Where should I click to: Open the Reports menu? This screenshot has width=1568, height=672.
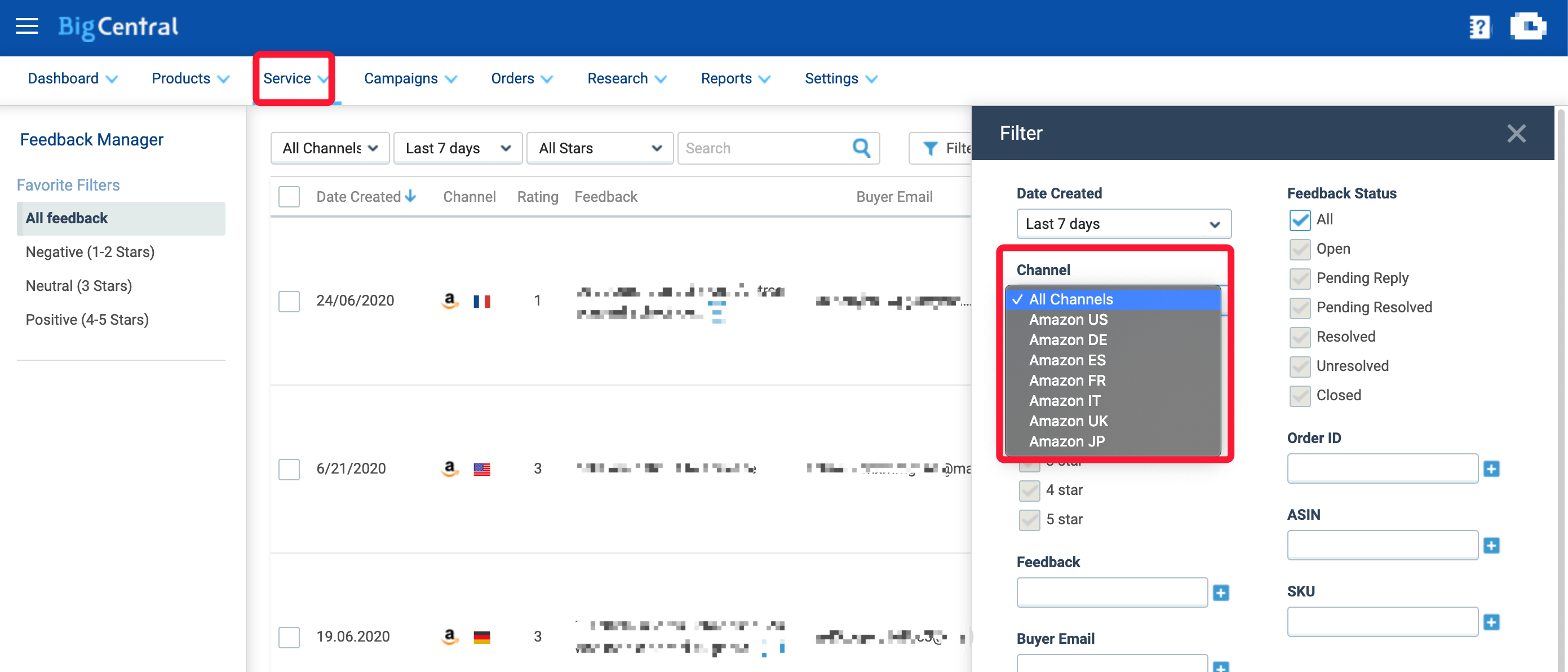tap(736, 78)
